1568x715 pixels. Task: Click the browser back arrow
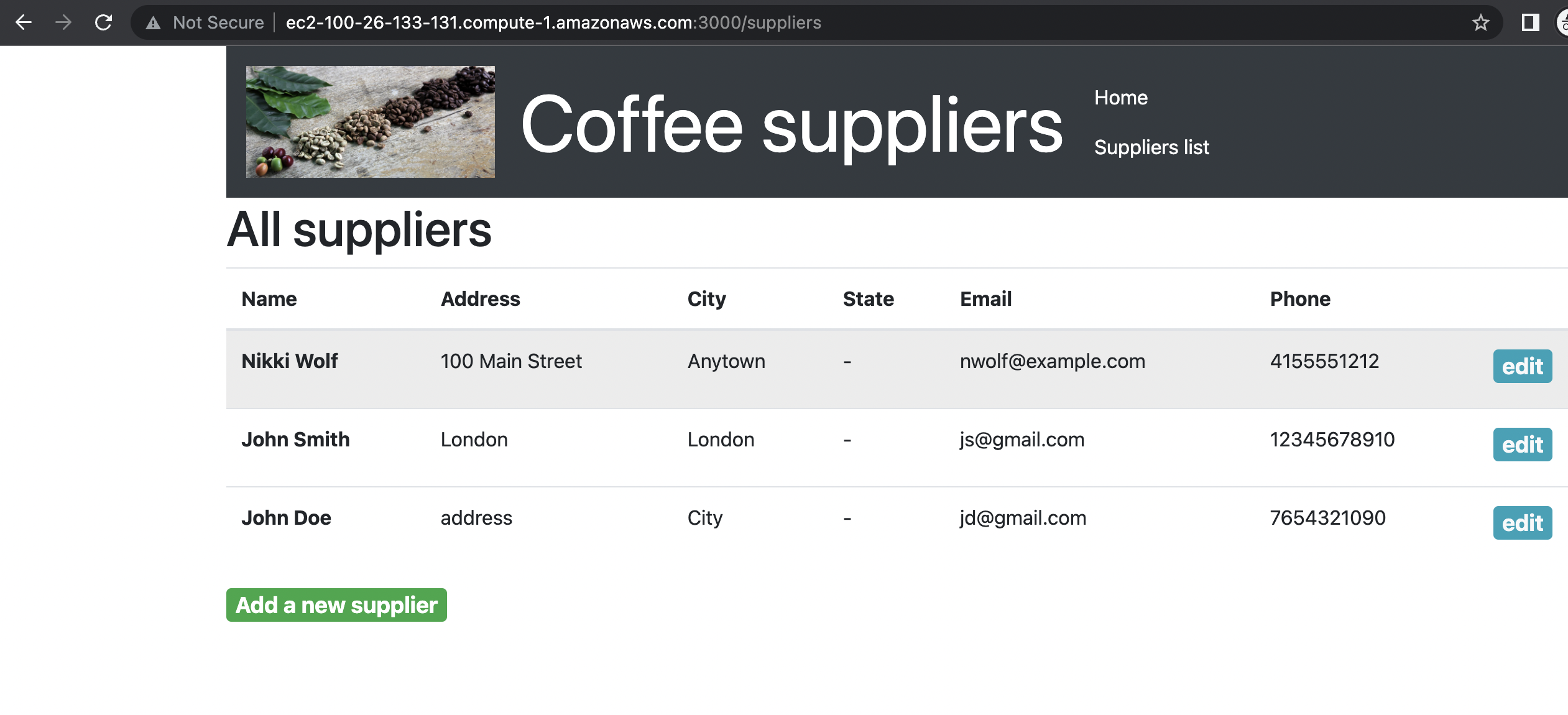pos(24,22)
